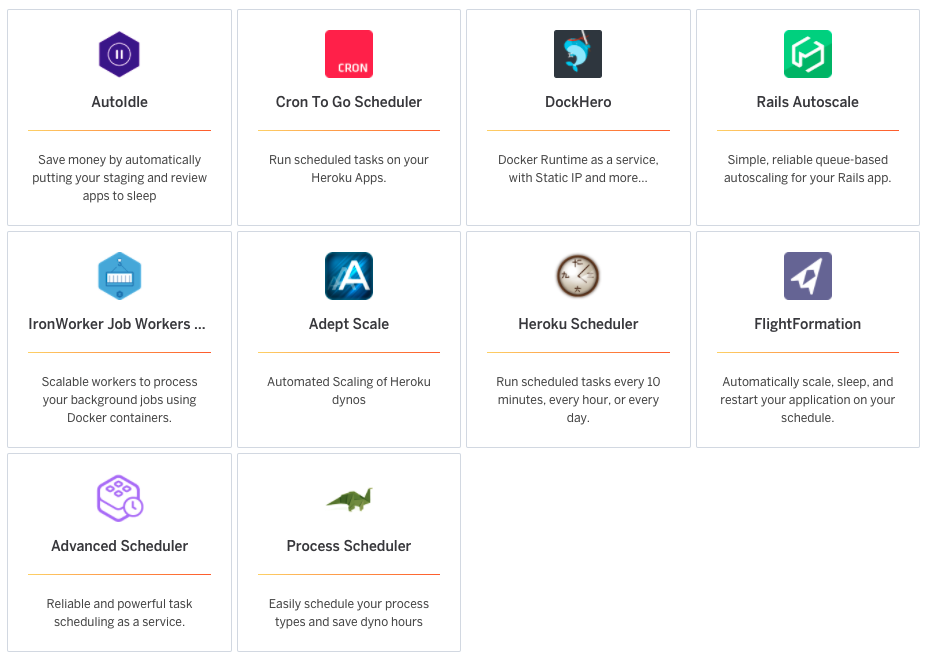The width and height of the screenshot is (930, 662).
Task: Click the Heroku Scheduler title
Action: [578, 324]
